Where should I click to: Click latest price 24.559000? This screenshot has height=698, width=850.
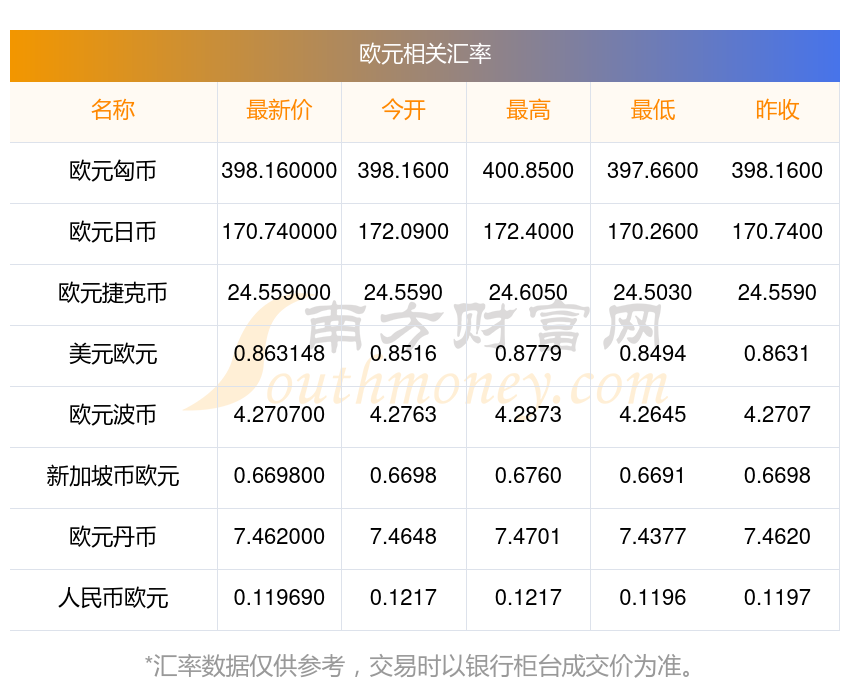279,293
